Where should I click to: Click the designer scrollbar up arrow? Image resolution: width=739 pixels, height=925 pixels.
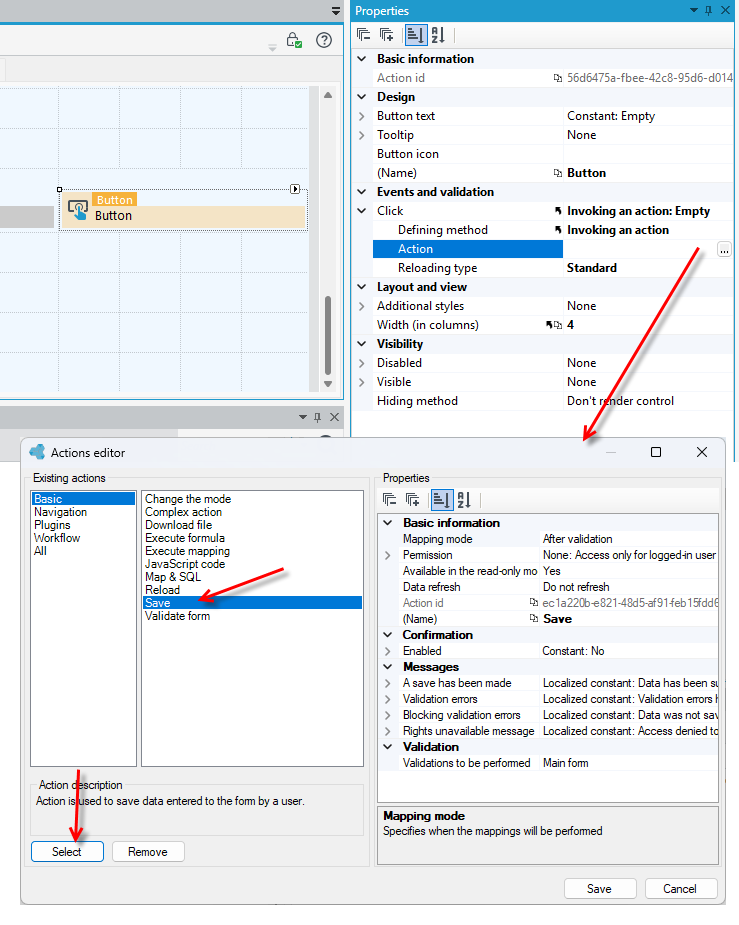click(x=328, y=95)
